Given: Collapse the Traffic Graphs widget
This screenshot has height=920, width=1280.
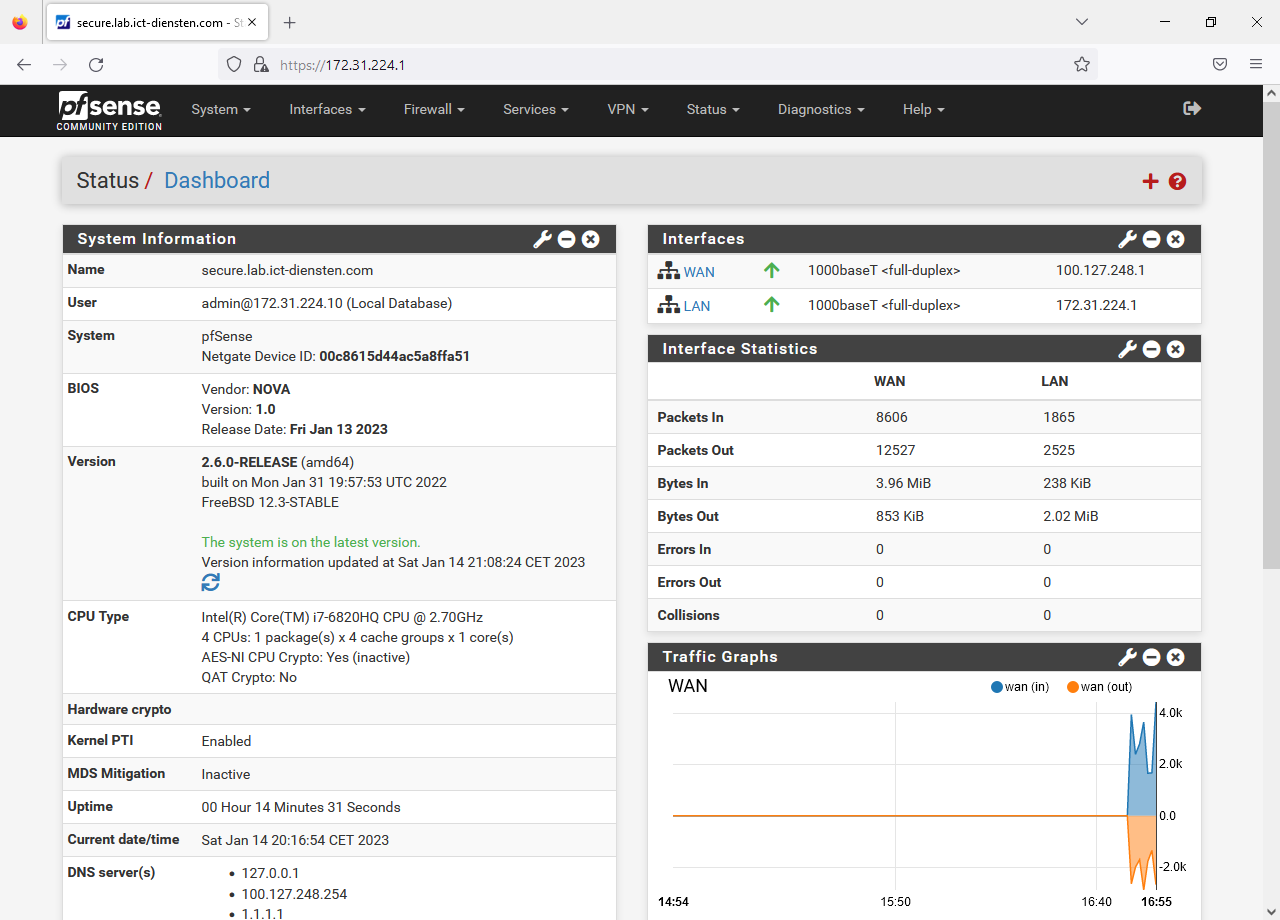Looking at the screenshot, I should pos(1152,657).
